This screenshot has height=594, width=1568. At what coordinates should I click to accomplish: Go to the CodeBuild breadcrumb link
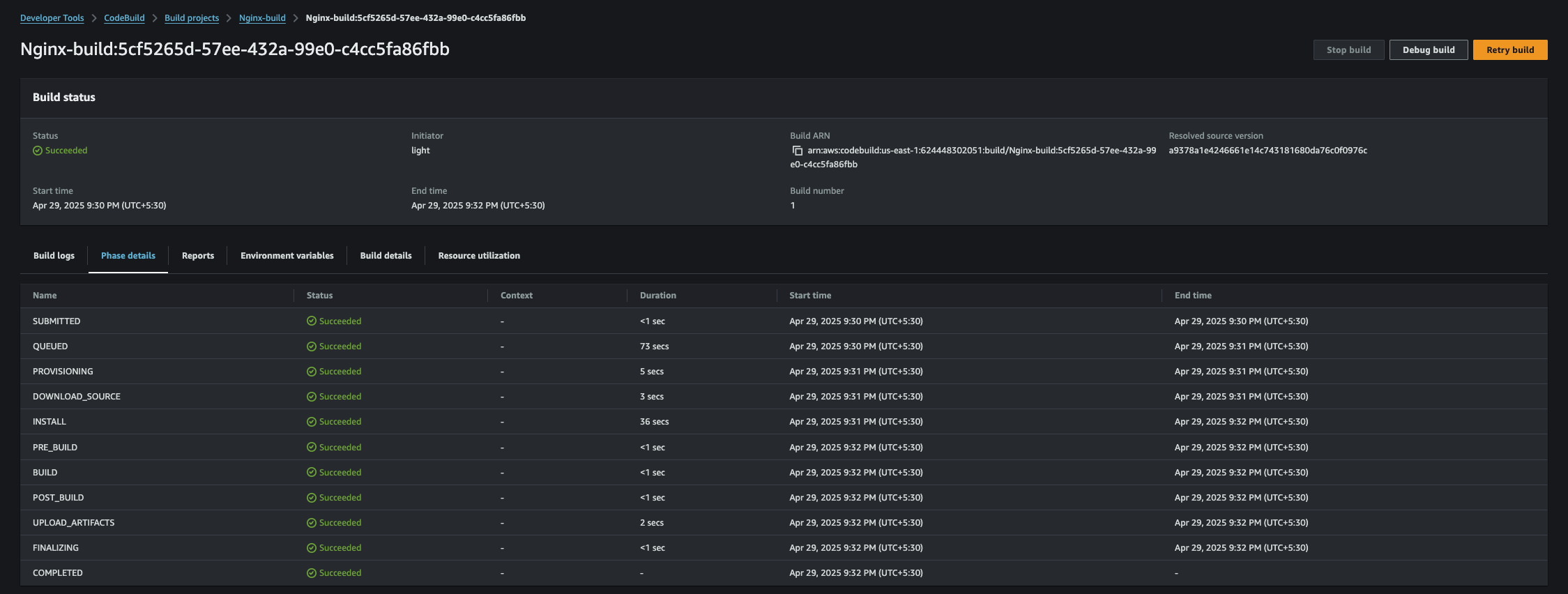click(x=124, y=18)
